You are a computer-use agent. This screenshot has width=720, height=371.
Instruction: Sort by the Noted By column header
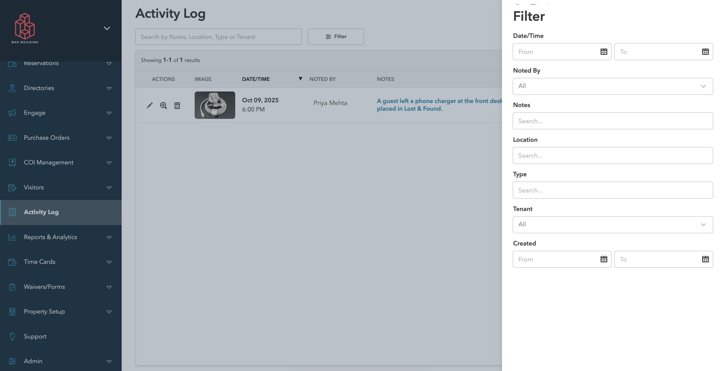point(322,79)
